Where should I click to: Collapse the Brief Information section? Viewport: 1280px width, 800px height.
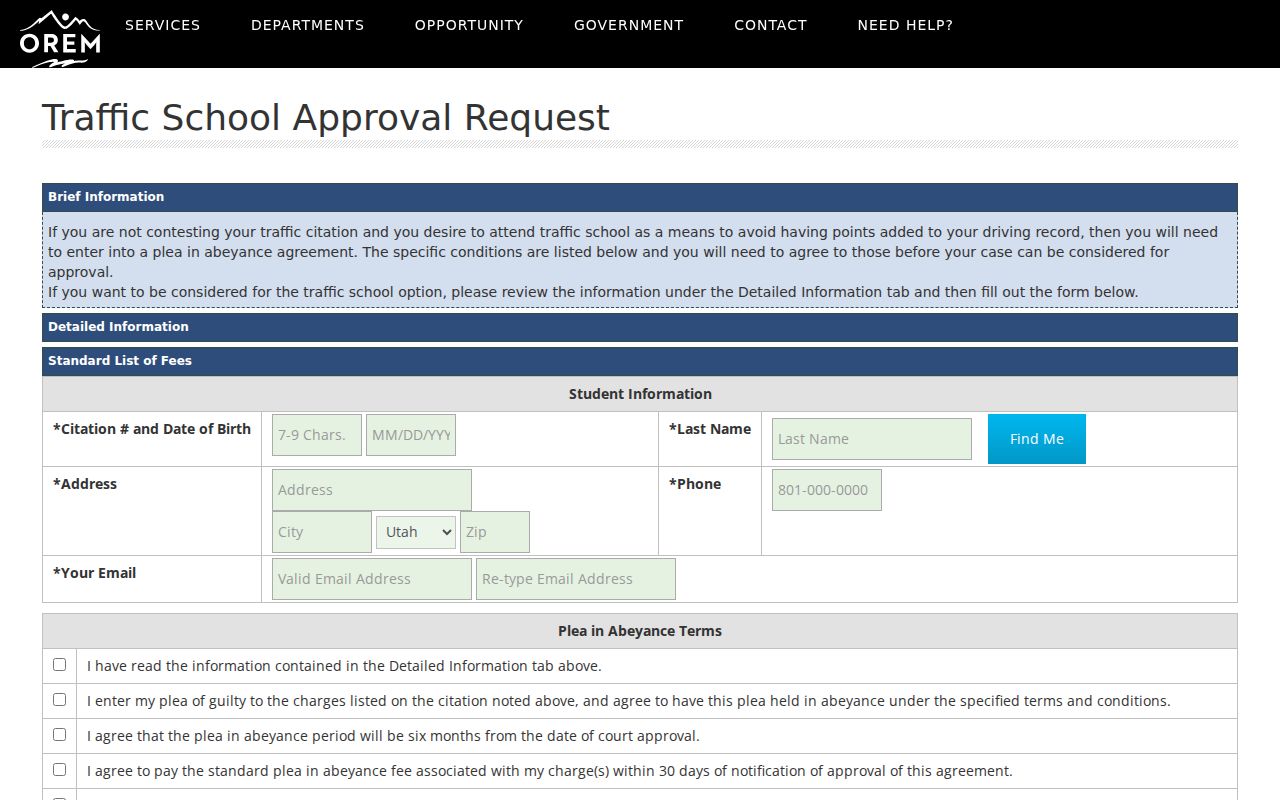[640, 197]
